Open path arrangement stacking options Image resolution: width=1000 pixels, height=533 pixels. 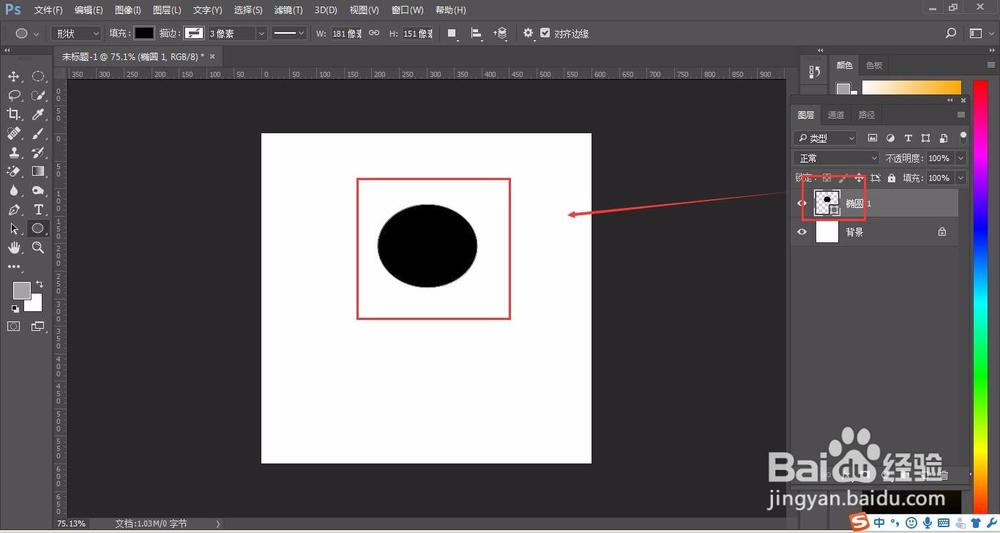[501, 33]
